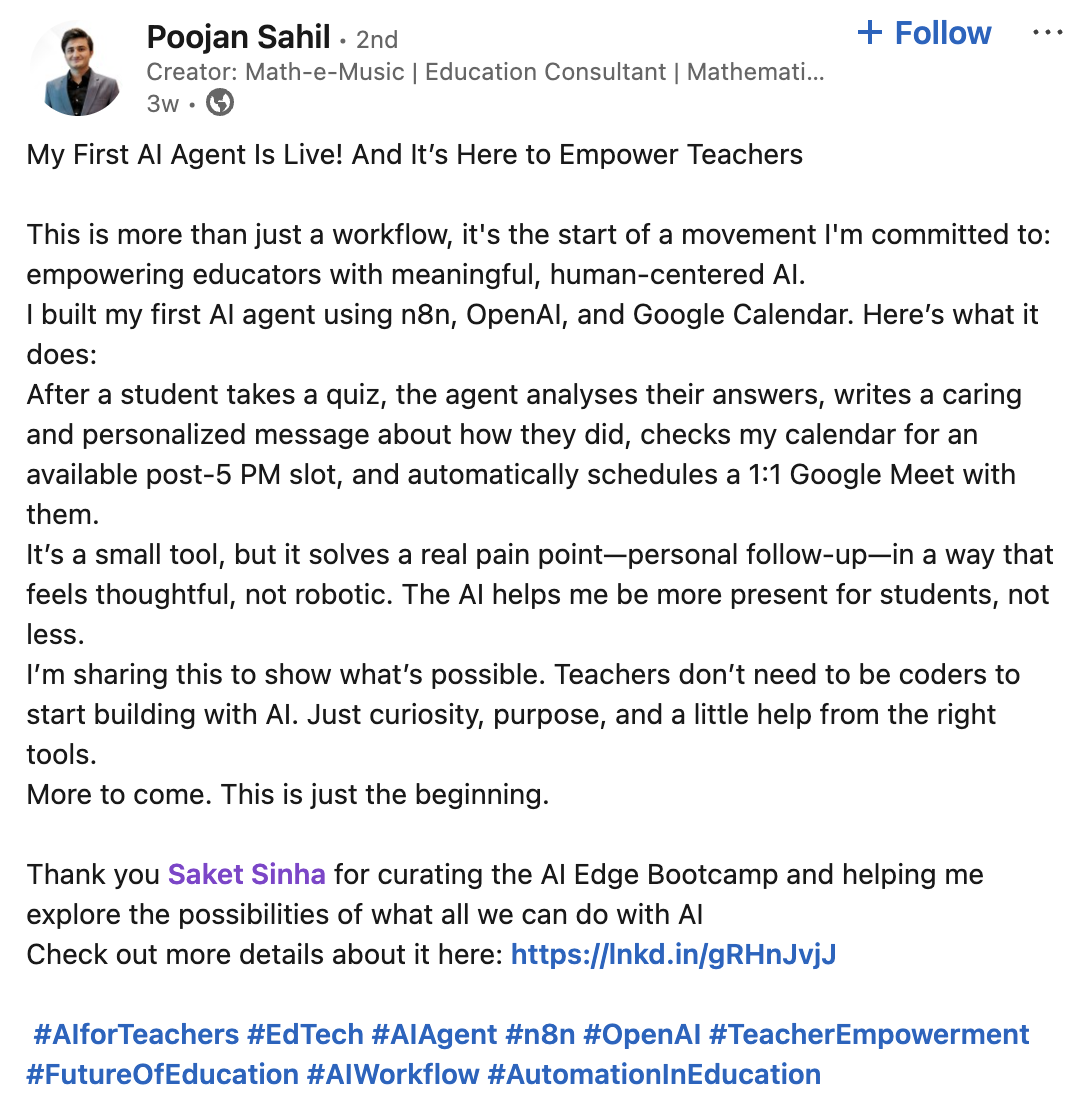Click the #TeacherEmpowerment hashtag
Viewport: 1092px width, 1100px height.
coord(868,1034)
